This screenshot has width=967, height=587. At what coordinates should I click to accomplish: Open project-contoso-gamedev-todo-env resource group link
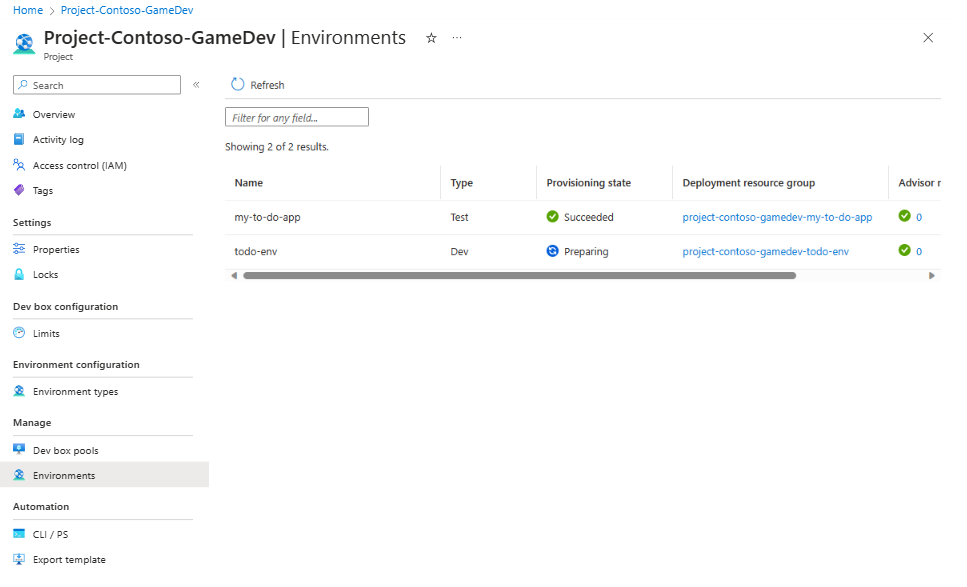pyautogui.click(x=765, y=252)
